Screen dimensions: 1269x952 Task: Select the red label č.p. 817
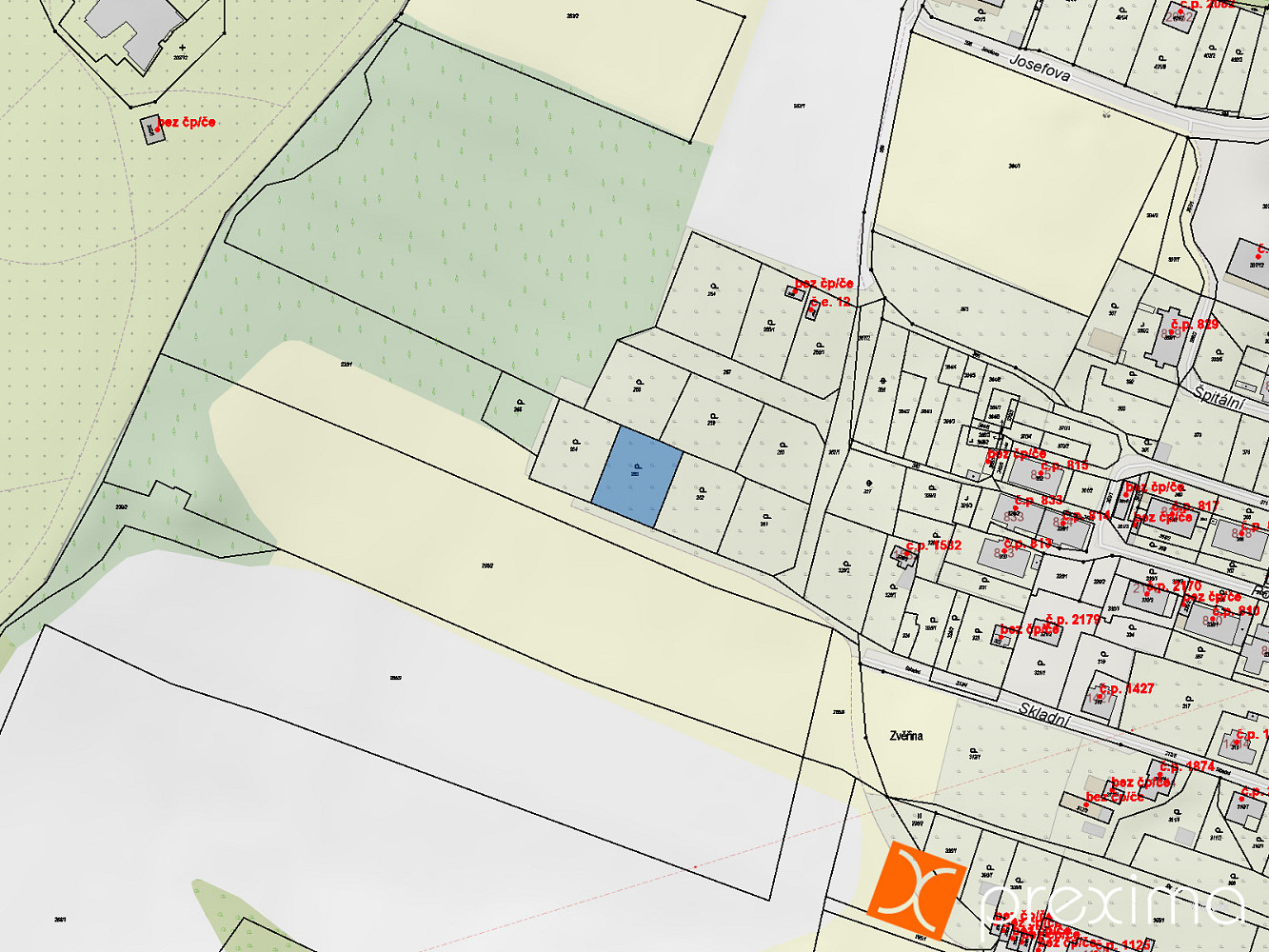pos(1195,506)
